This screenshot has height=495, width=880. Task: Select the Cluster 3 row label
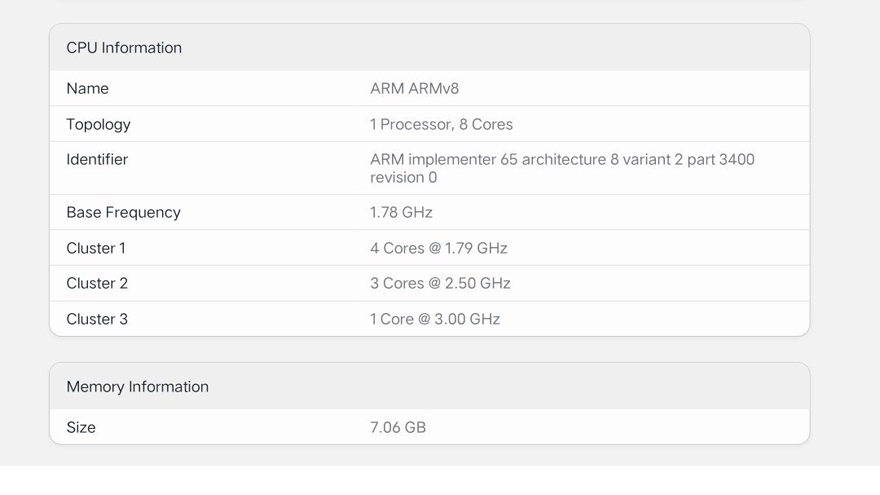click(x=97, y=320)
